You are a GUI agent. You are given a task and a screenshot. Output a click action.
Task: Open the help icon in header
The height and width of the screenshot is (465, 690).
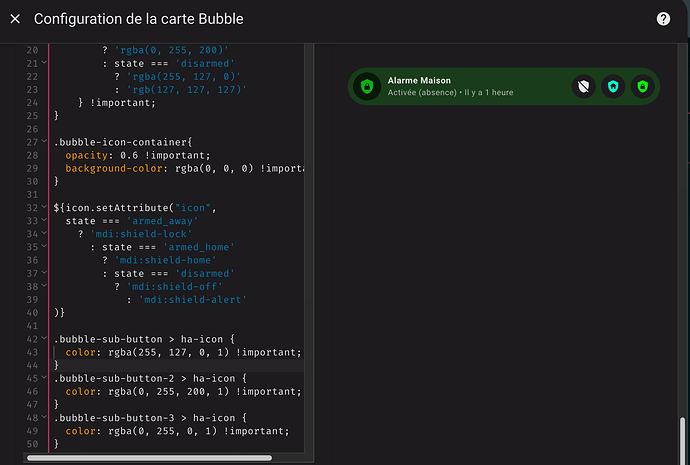(663, 19)
